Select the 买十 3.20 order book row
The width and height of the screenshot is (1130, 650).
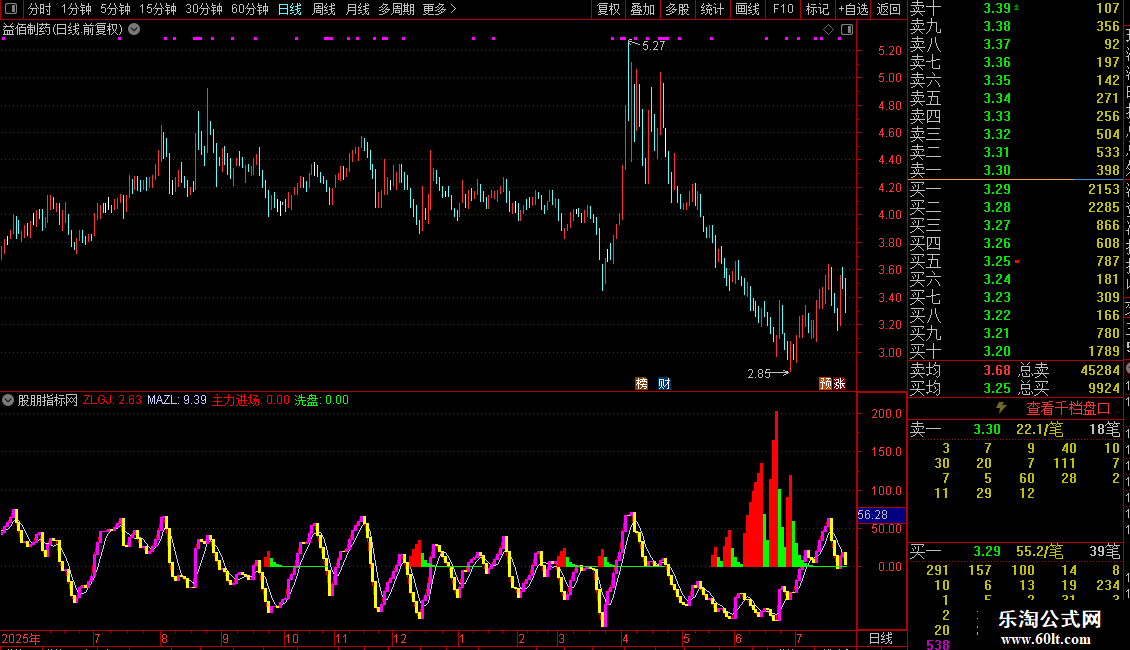1015,351
